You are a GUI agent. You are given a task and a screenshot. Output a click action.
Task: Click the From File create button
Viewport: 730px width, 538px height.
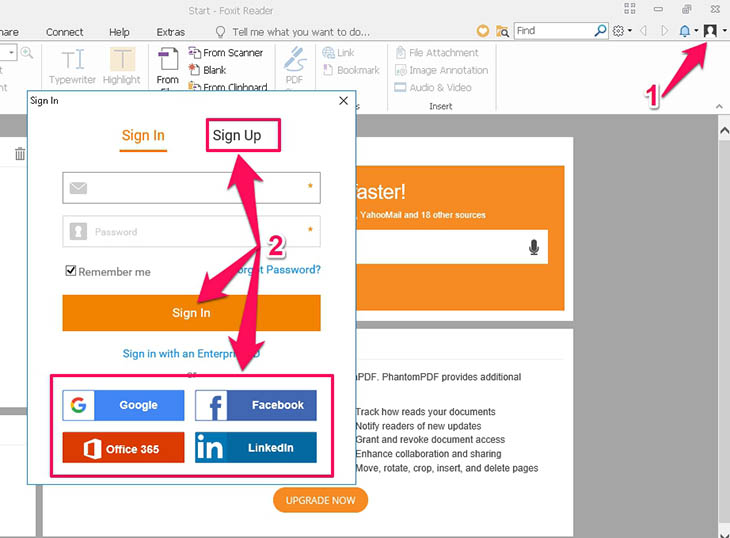click(168, 67)
